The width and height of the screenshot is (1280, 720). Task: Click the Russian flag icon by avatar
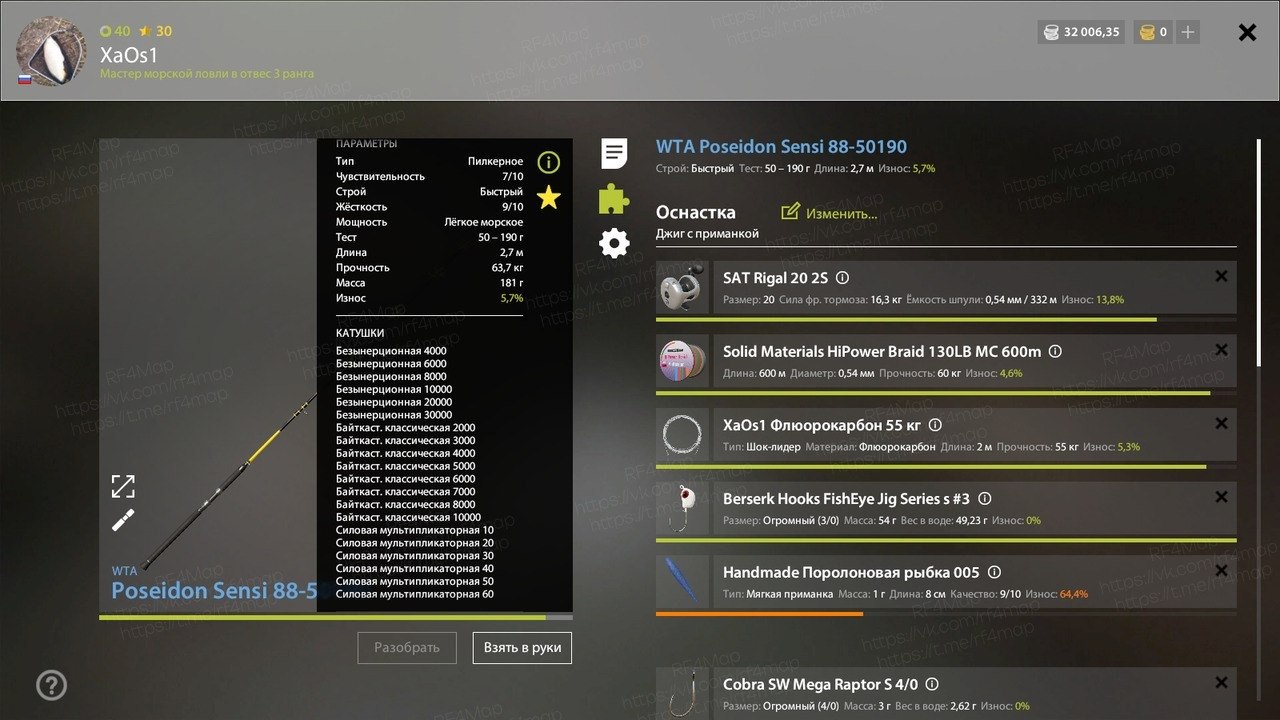(x=23, y=79)
